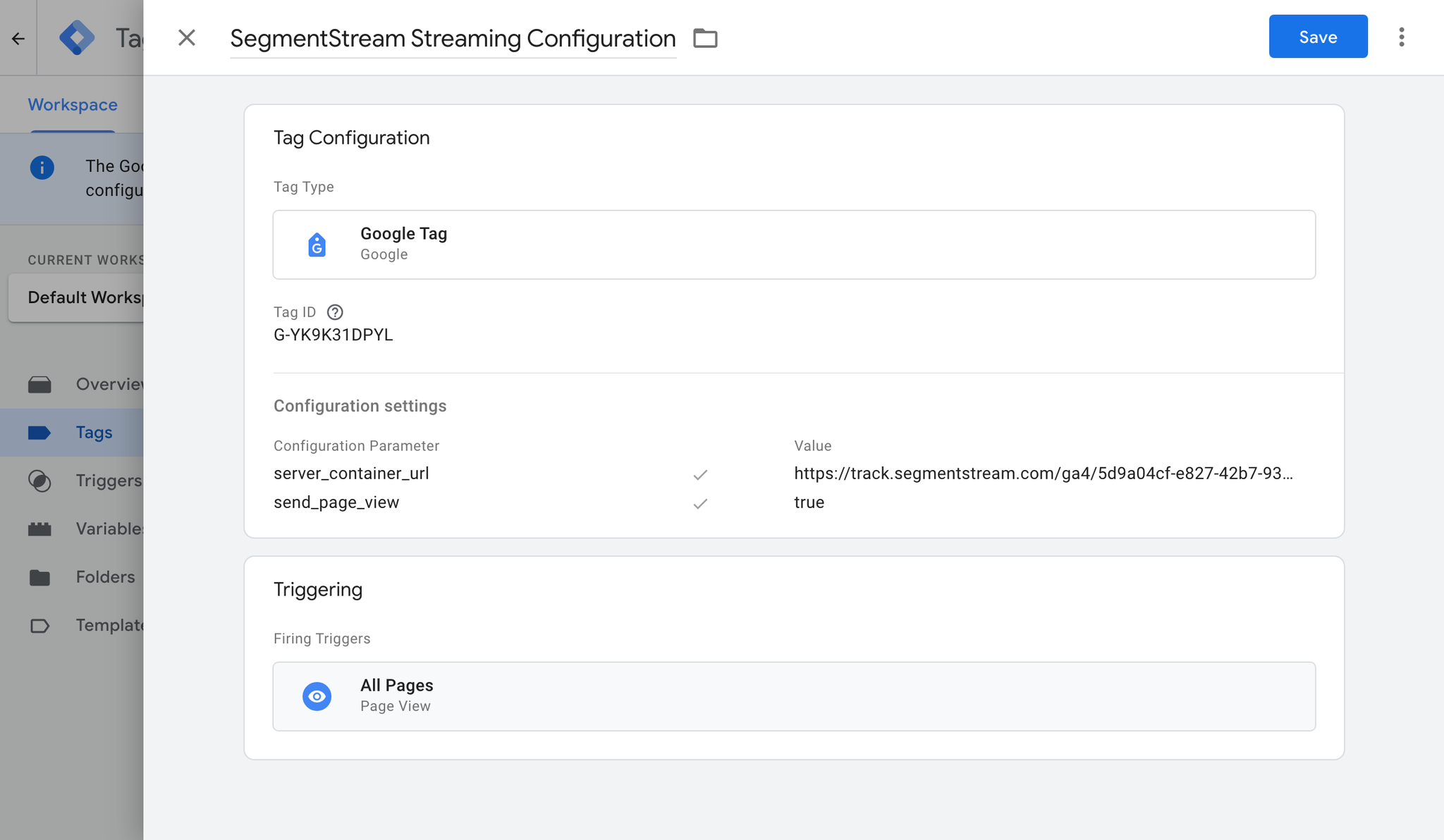Click the G-YK9K31DPYL tag ID value
Screen dimensions: 1444x840
click(x=334, y=335)
